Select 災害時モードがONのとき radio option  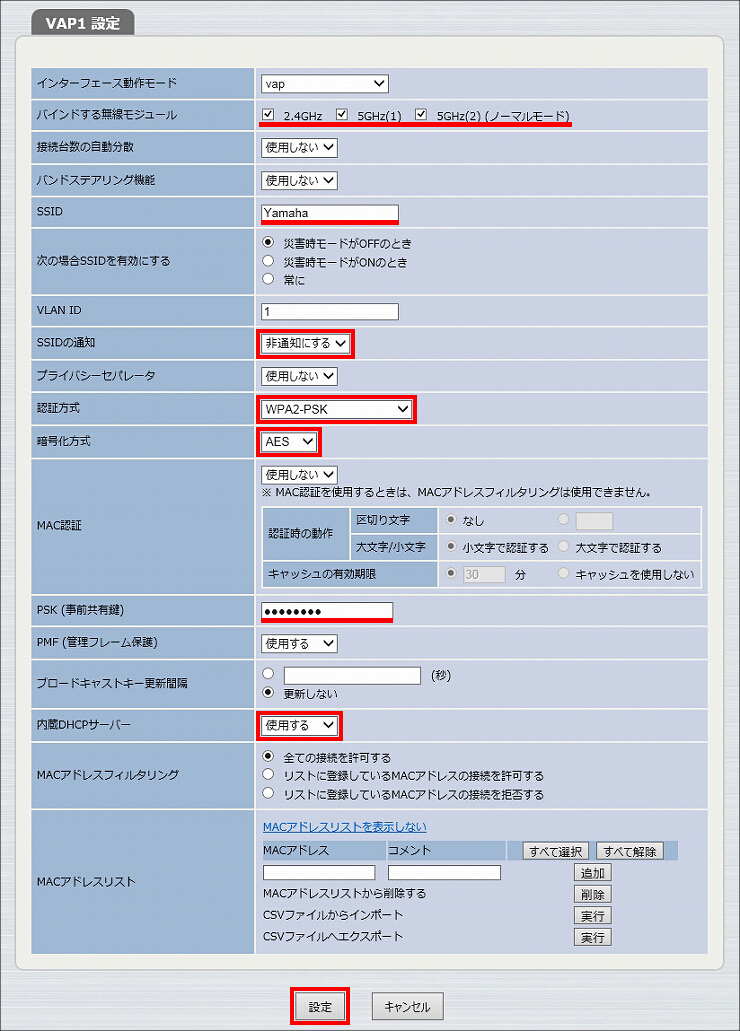click(x=268, y=261)
